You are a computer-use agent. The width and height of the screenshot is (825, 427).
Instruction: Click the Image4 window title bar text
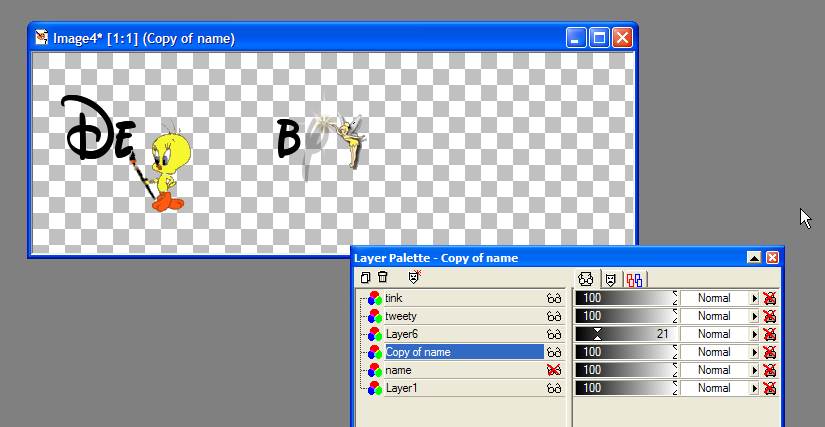pyautogui.click(x=144, y=38)
